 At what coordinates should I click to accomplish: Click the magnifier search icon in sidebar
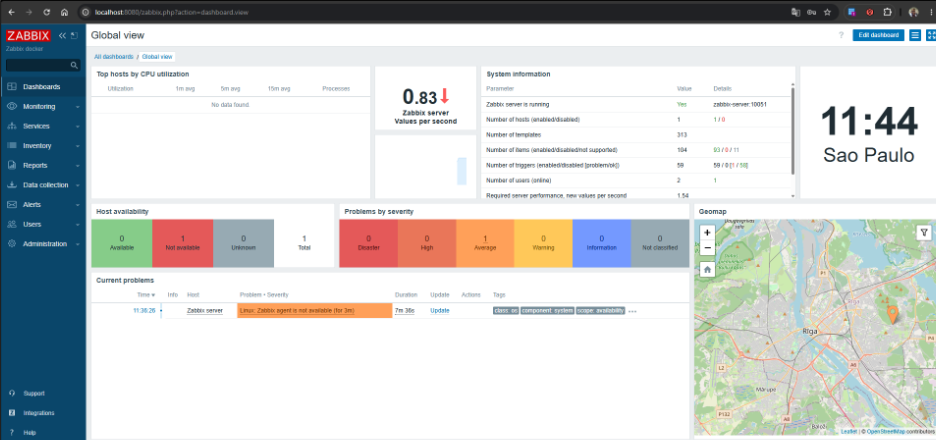tap(74, 65)
